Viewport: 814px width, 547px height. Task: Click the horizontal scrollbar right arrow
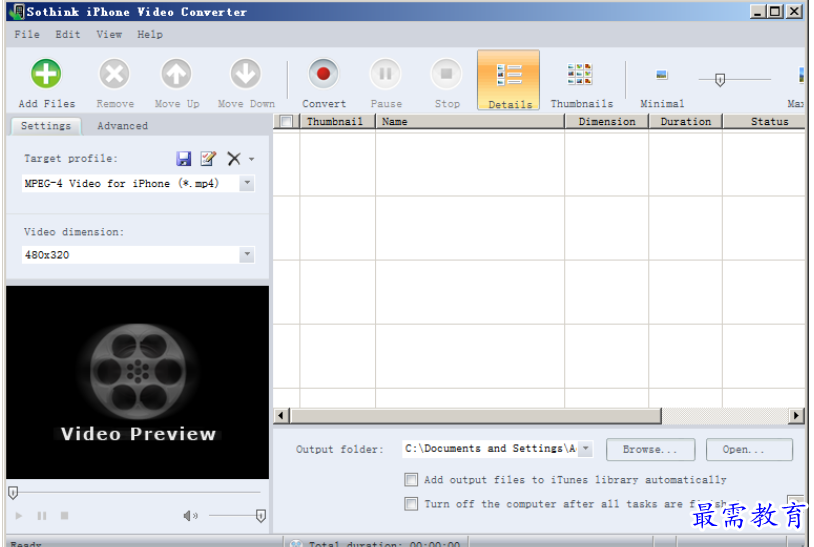tap(796, 415)
